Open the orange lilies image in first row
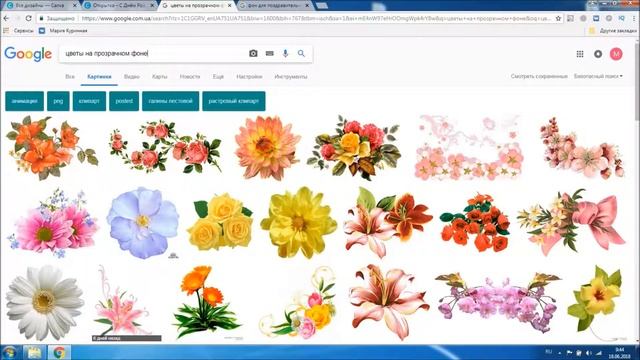Screen dimensions: 640x360 coord(52,148)
